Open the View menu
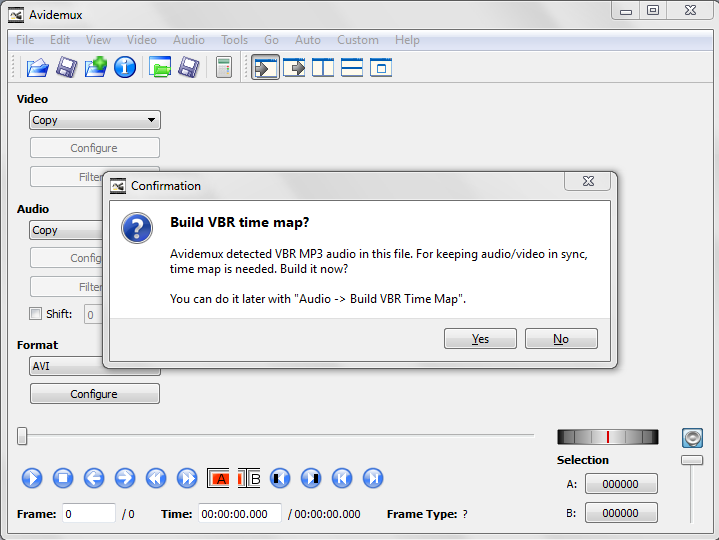The width and height of the screenshot is (719, 540). pos(99,40)
